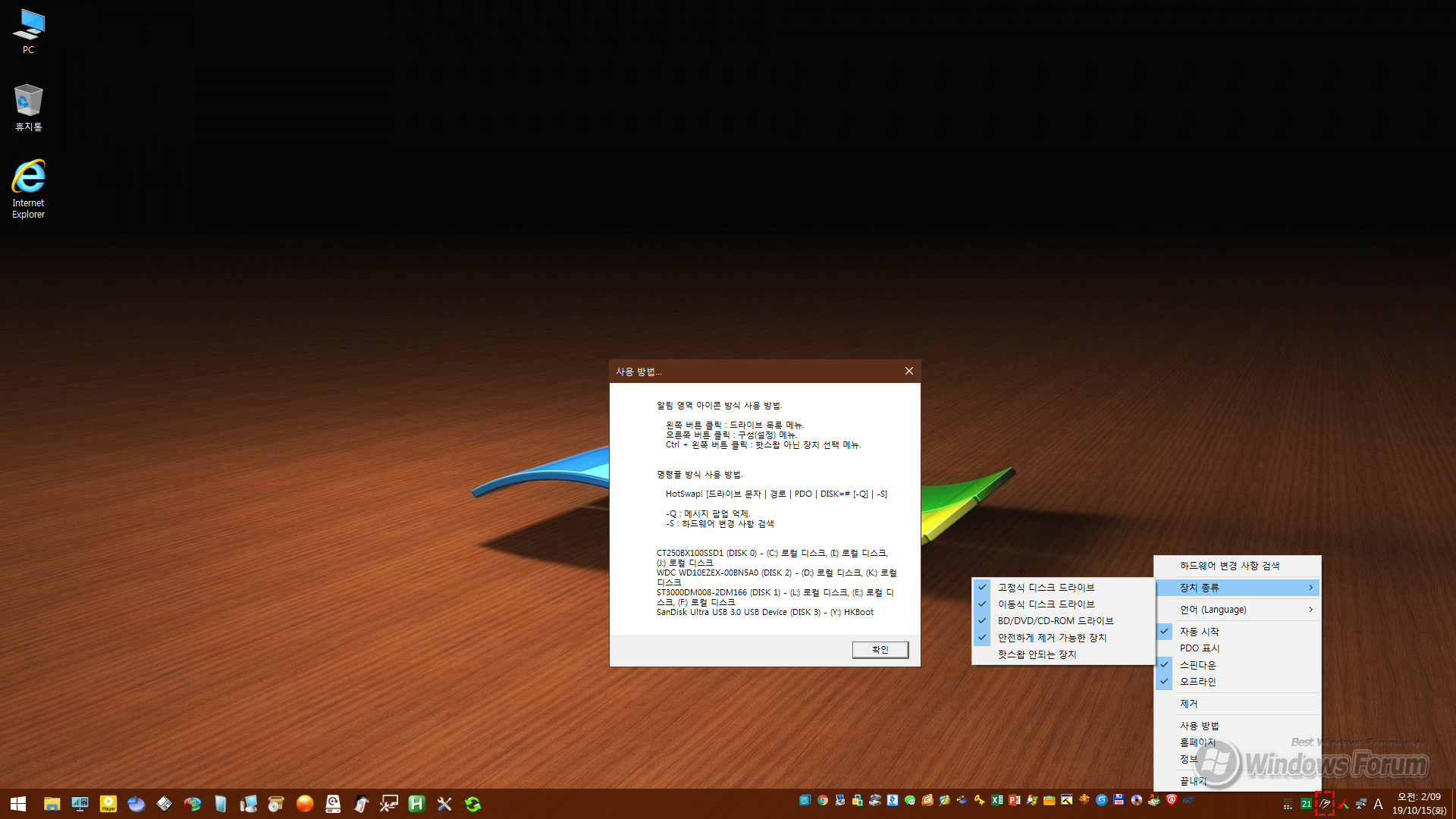Click the '-Q : 메시지 팝업 억제' line
The height and width of the screenshot is (819, 1456).
tap(708, 513)
